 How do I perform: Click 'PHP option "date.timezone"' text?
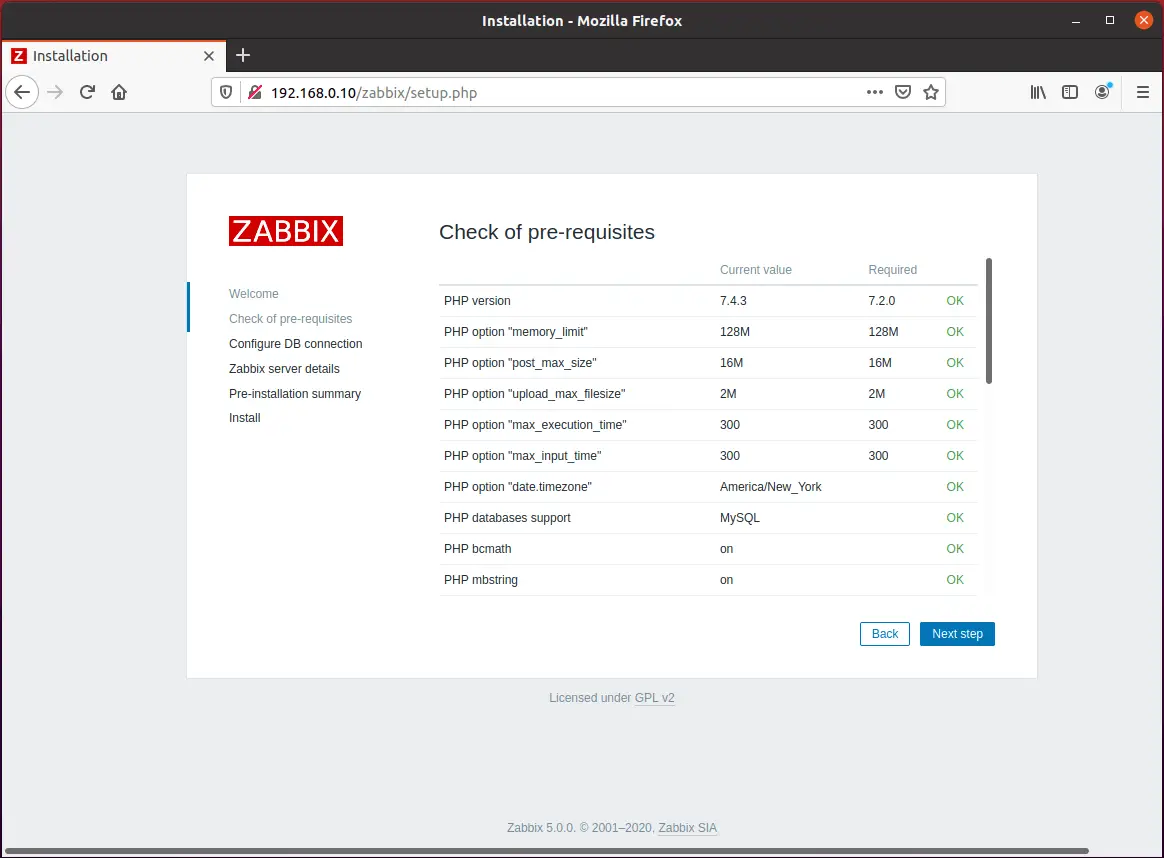(518, 487)
